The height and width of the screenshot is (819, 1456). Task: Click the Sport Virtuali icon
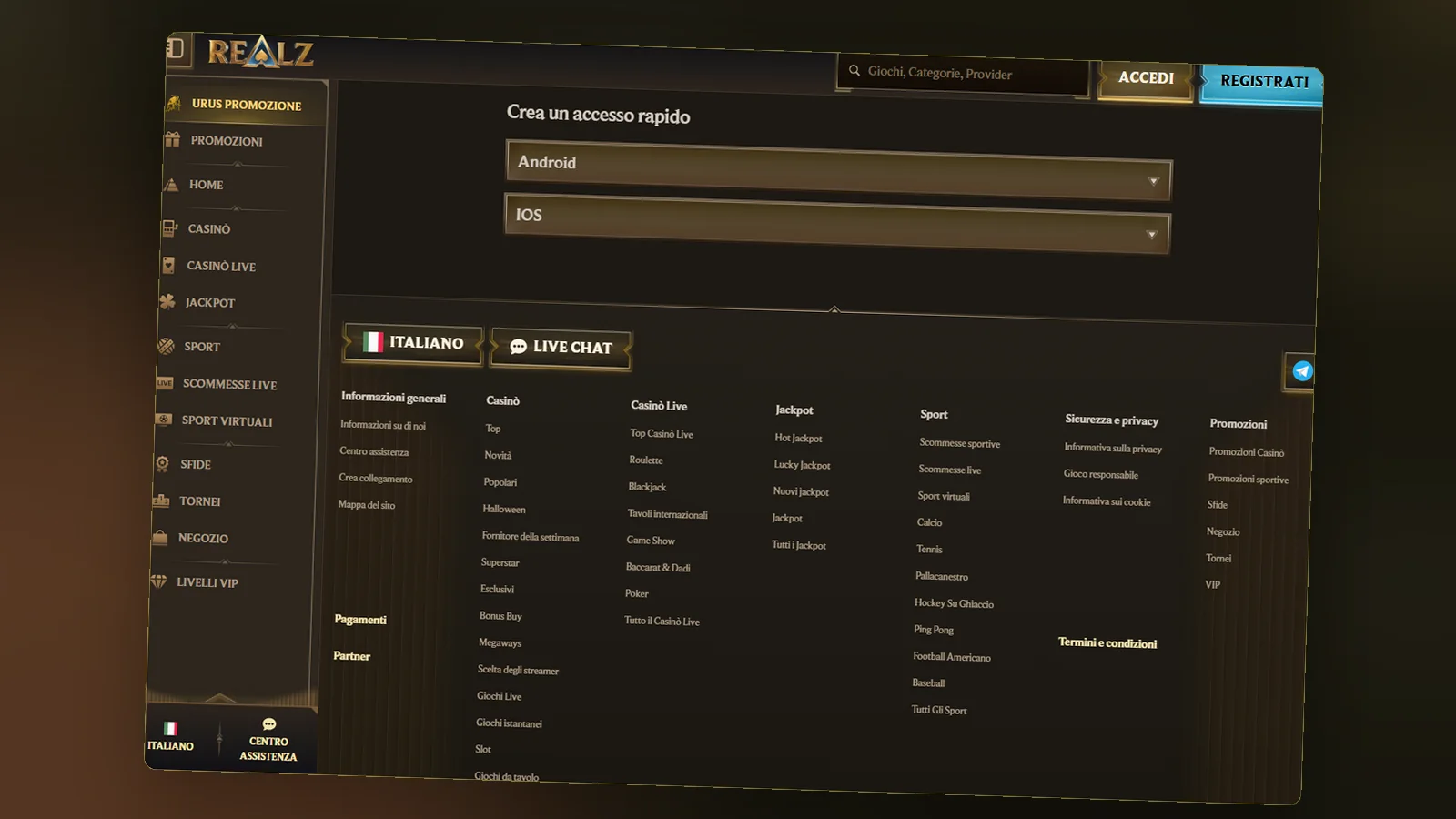tap(164, 420)
